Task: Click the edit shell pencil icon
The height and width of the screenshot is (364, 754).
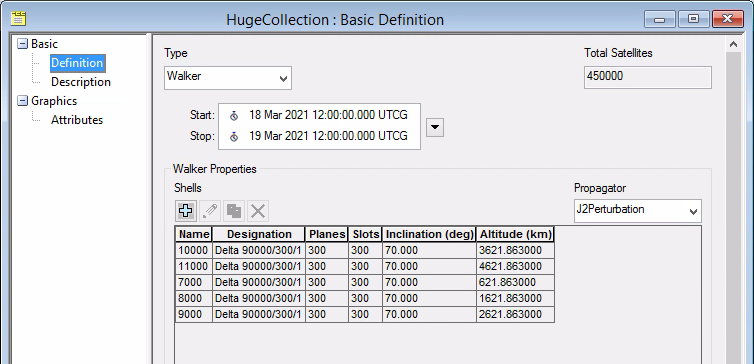Action: coord(210,211)
